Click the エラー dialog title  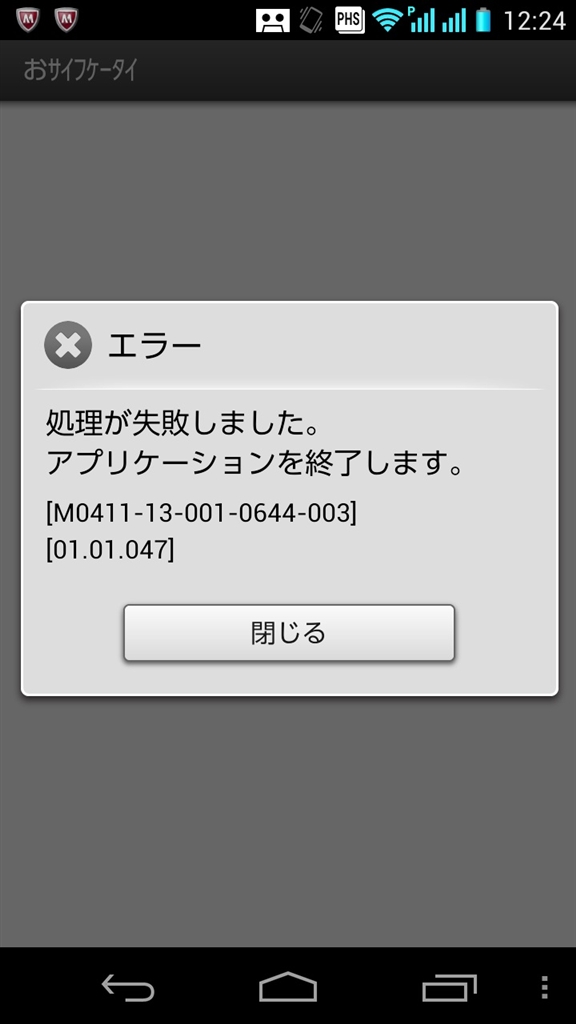154,345
